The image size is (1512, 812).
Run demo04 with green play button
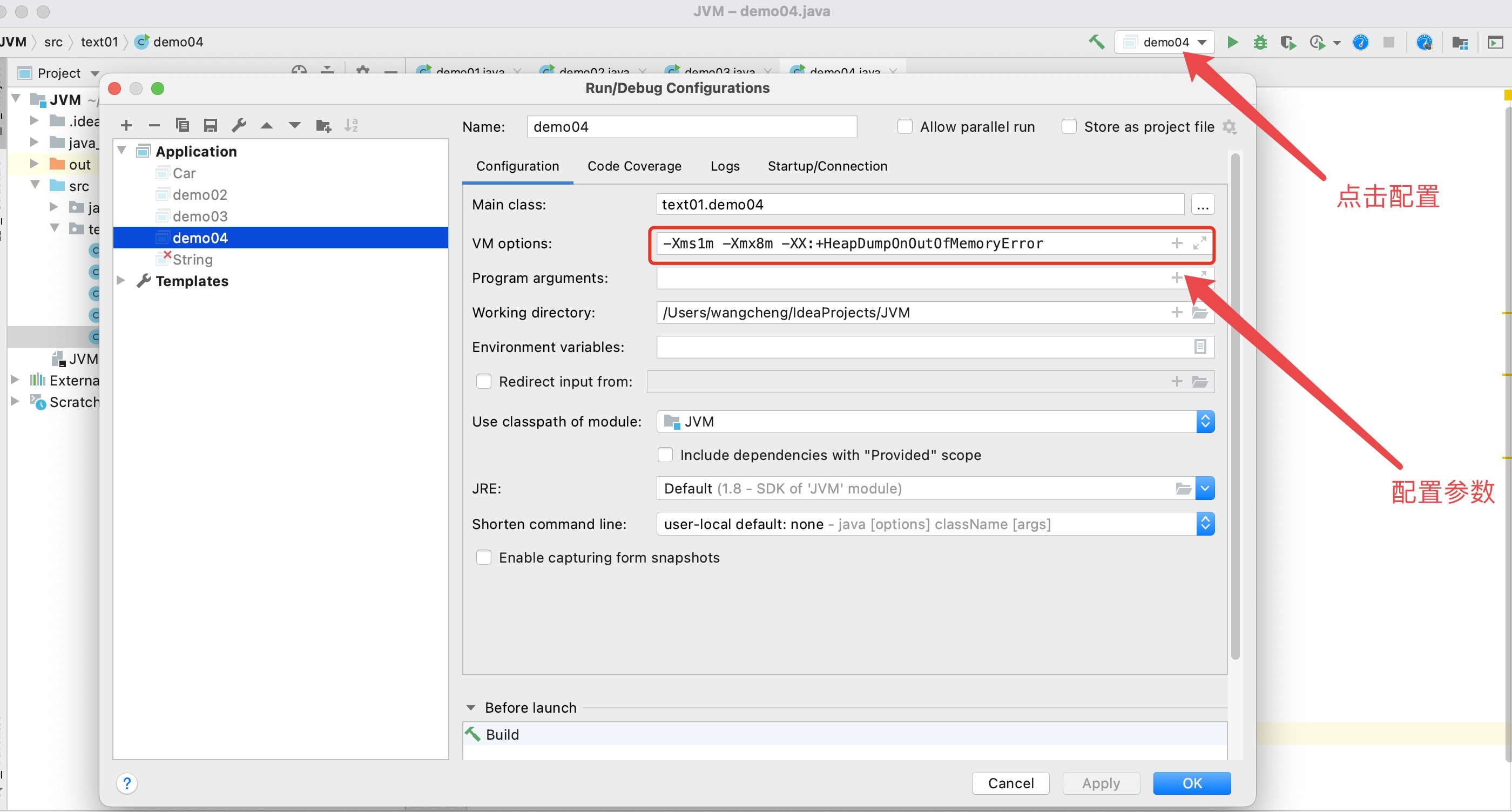(x=1233, y=42)
